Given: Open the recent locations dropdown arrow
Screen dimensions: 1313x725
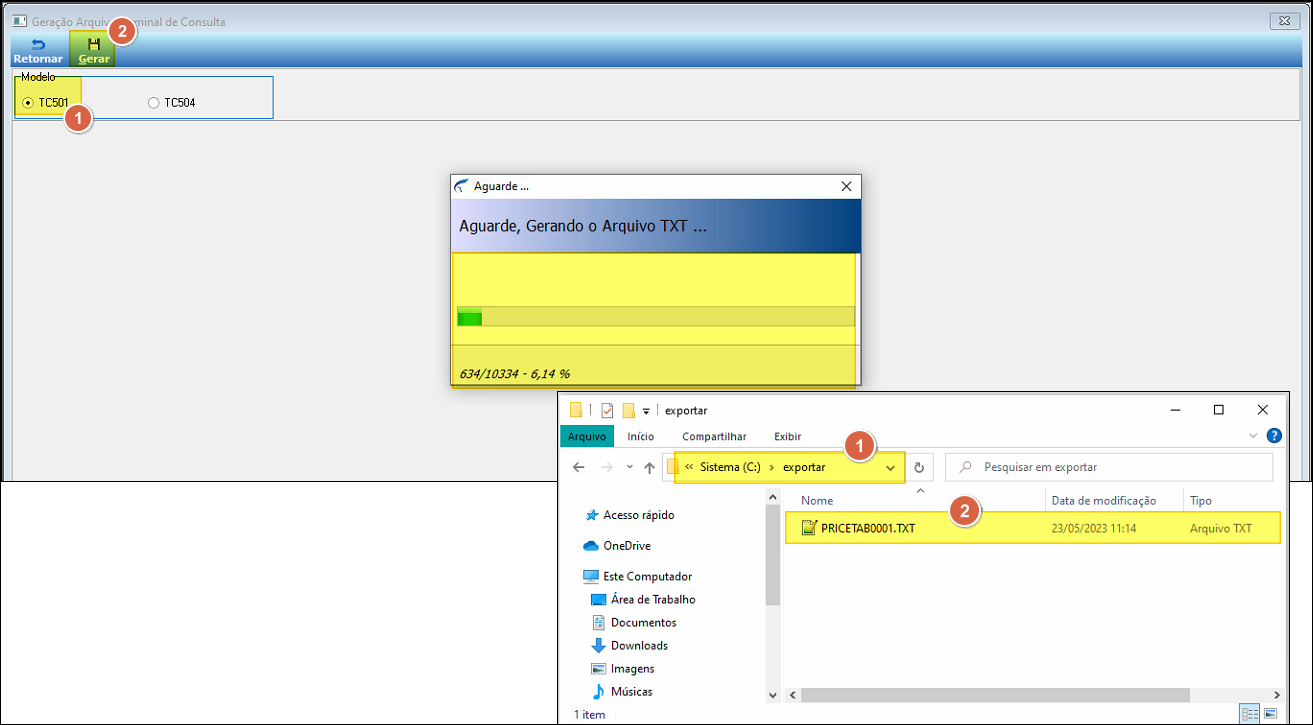Looking at the screenshot, I should tap(629, 467).
